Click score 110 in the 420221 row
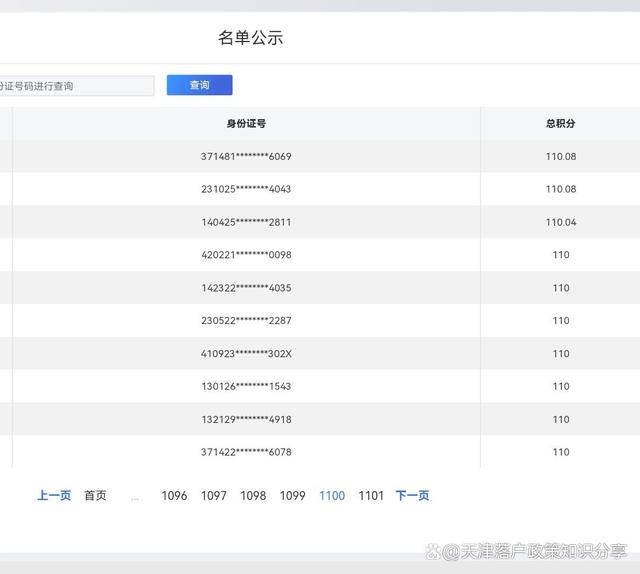Image resolution: width=640 pixels, height=574 pixels. coord(561,255)
